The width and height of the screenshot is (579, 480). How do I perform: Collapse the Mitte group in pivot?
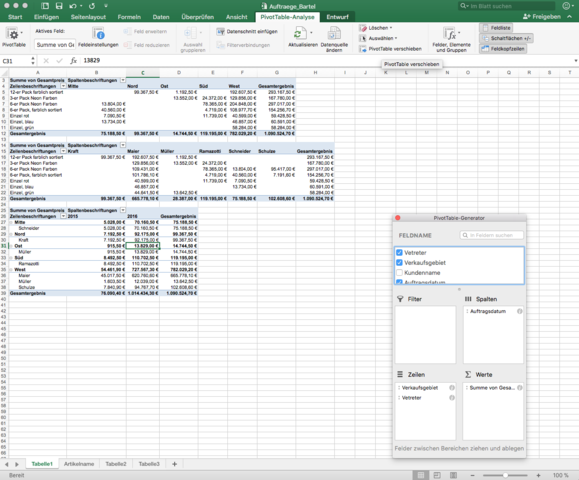tap(11, 222)
